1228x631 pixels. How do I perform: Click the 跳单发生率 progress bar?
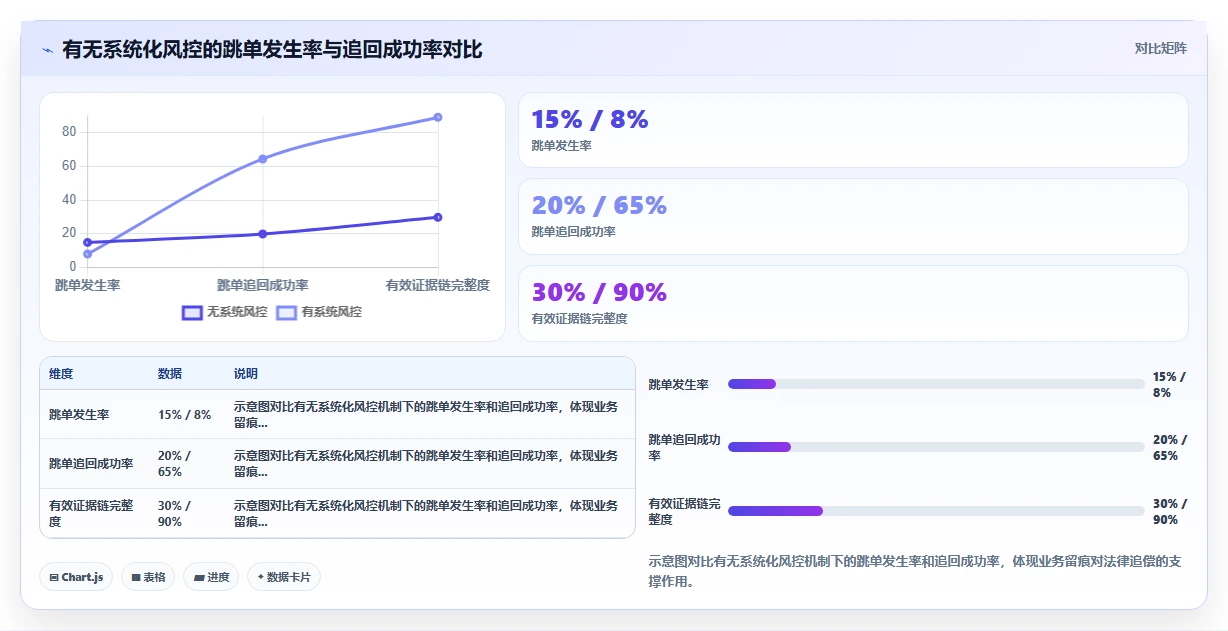click(x=936, y=384)
